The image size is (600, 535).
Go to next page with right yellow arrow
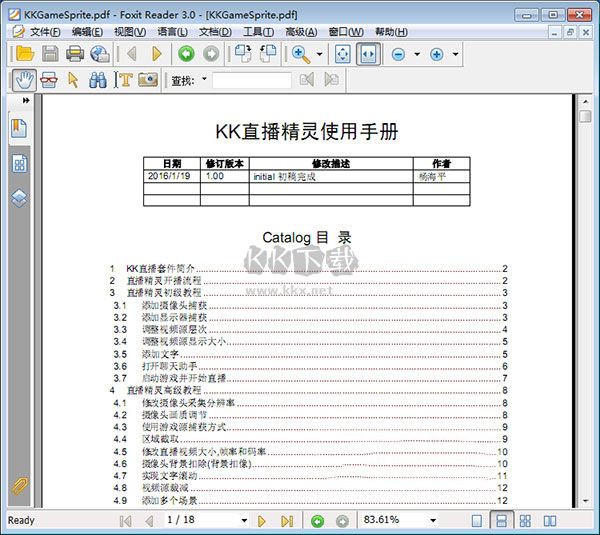(157, 54)
